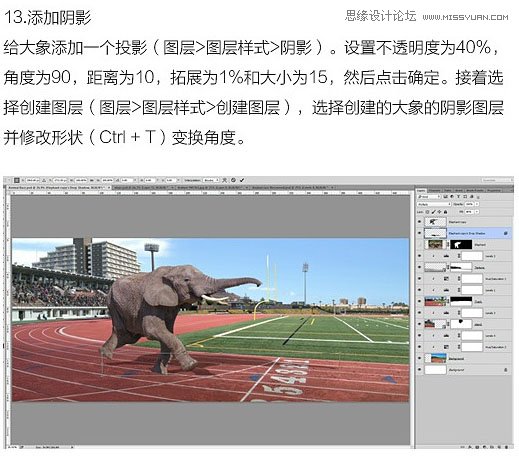Toggle layer filtering on/off switch
519x458 pixels.
(478, 197)
